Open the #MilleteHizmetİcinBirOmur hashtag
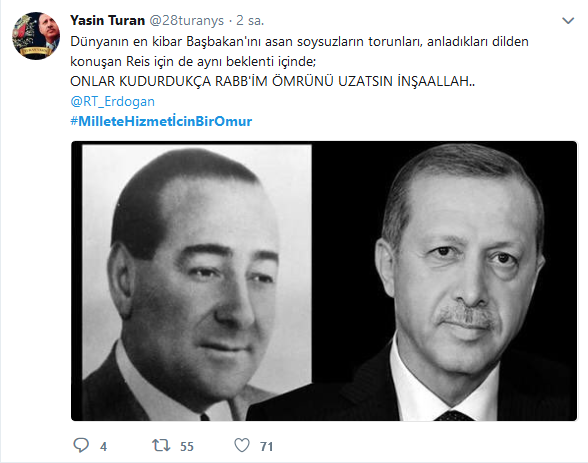This screenshot has width=588, height=463. click(161, 121)
